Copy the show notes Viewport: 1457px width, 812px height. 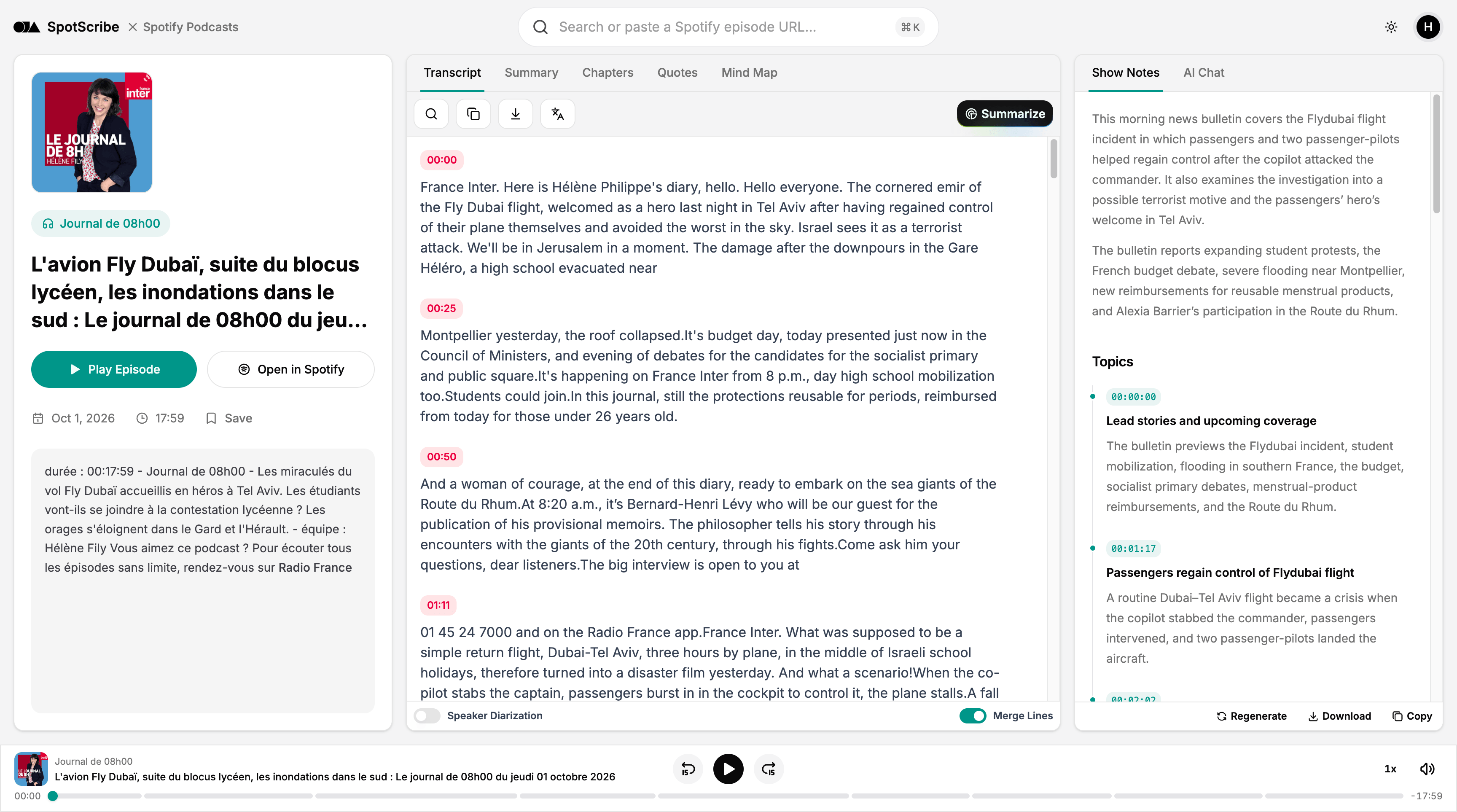point(1412,716)
